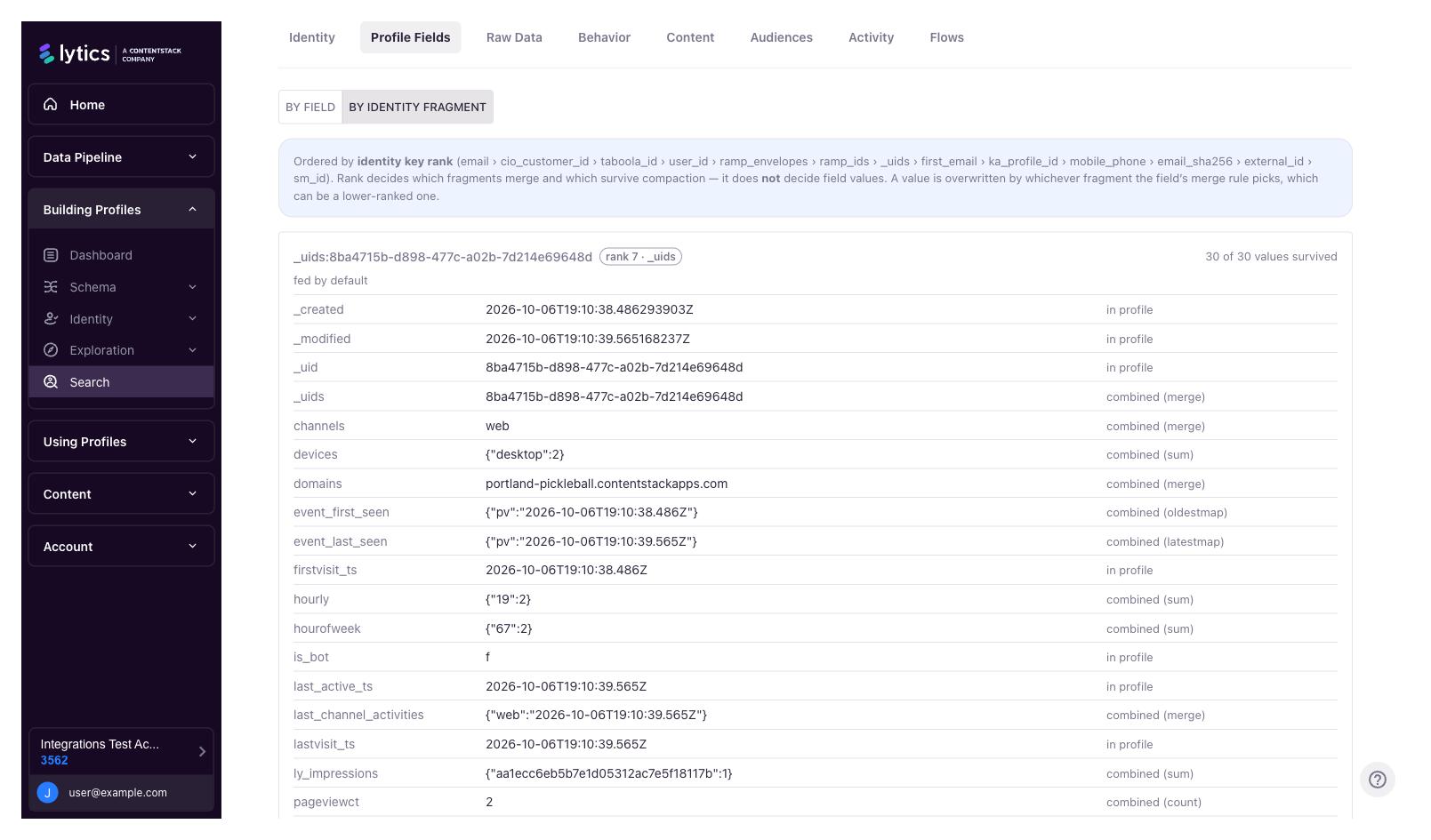Image resolution: width=1431 pixels, height=840 pixels.
Task: Open the Content tab at top
Action: (690, 37)
